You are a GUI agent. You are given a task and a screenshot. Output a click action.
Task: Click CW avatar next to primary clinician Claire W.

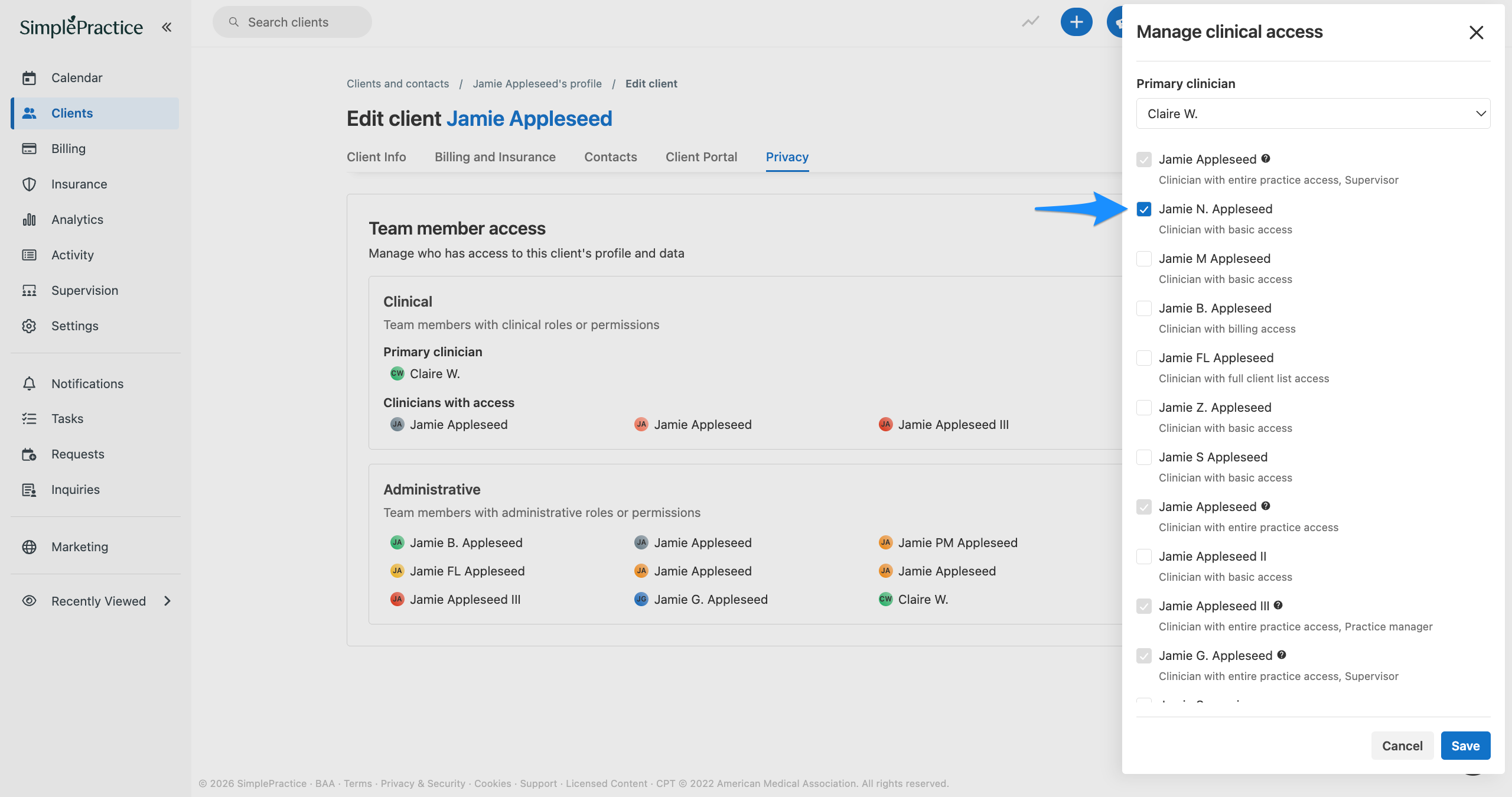[x=397, y=373]
